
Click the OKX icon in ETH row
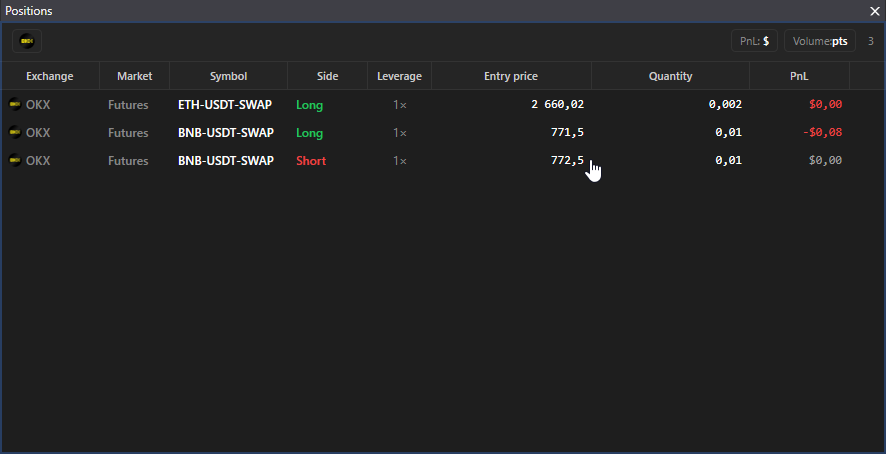coord(15,104)
